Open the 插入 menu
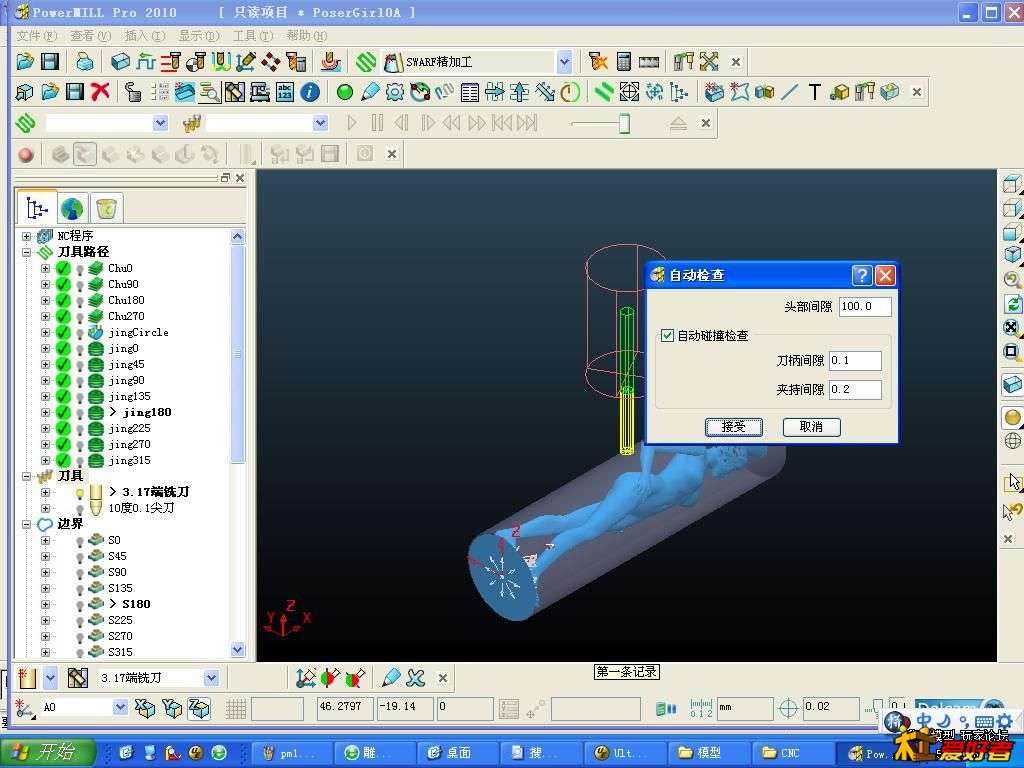 coord(144,35)
